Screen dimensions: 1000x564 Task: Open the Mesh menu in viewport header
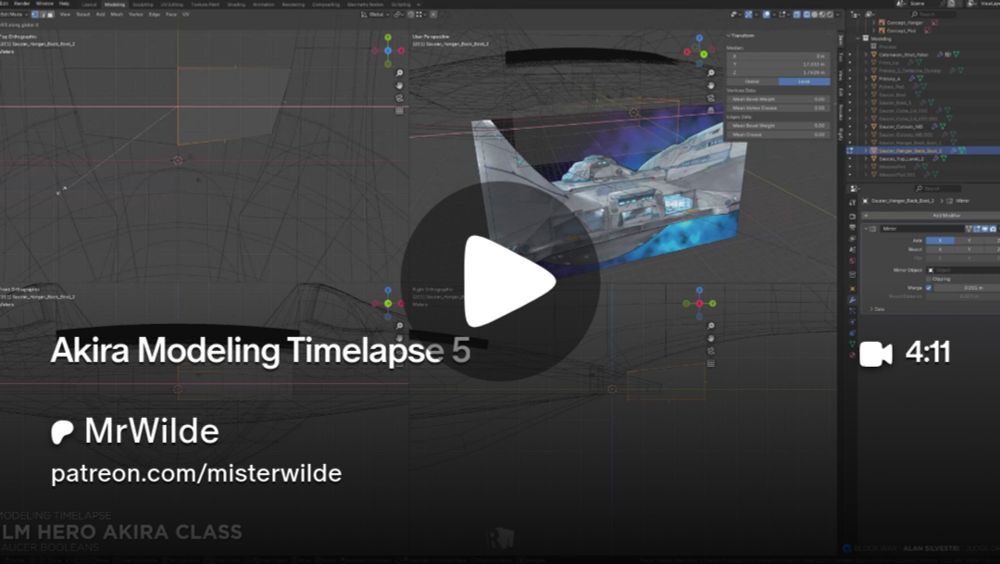click(117, 14)
